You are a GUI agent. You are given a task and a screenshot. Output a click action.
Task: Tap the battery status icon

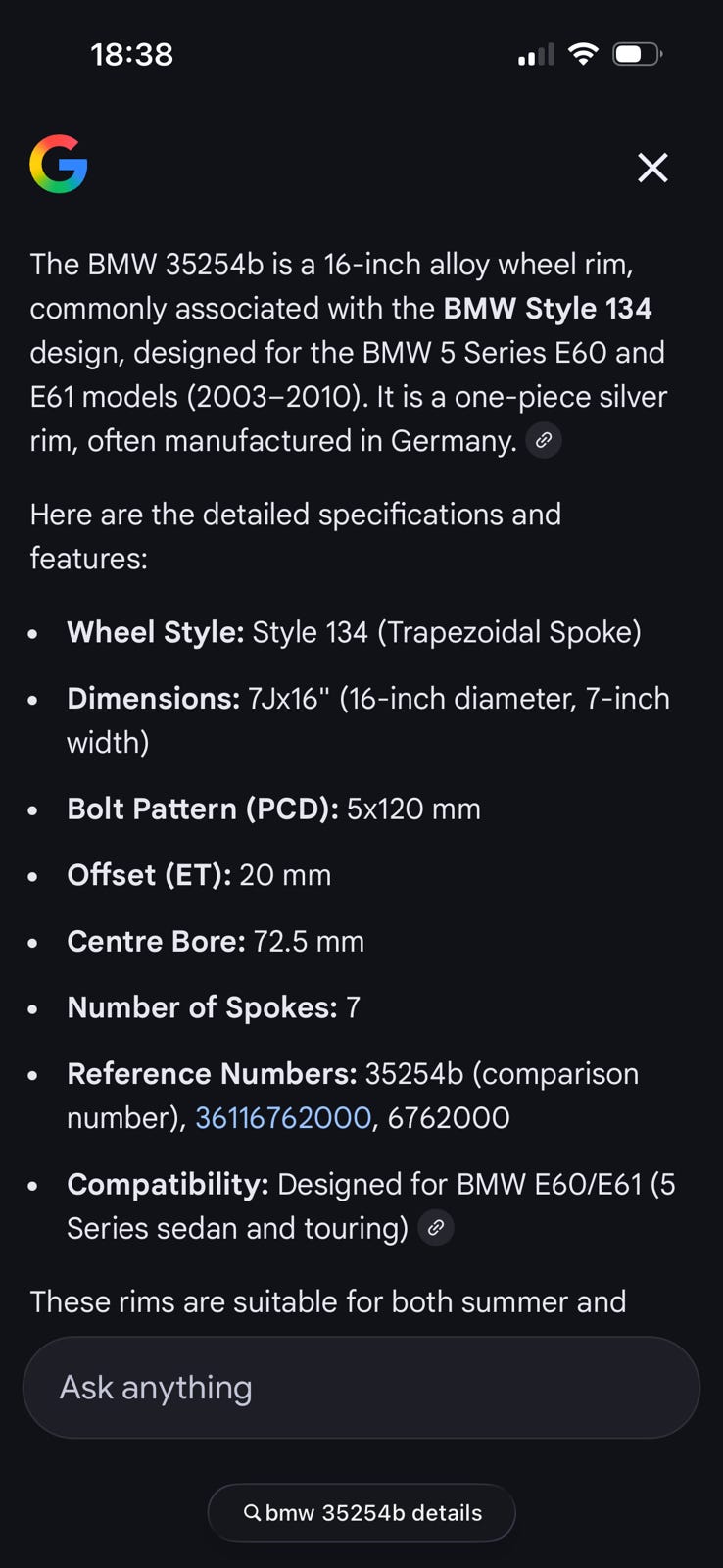coord(637,54)
